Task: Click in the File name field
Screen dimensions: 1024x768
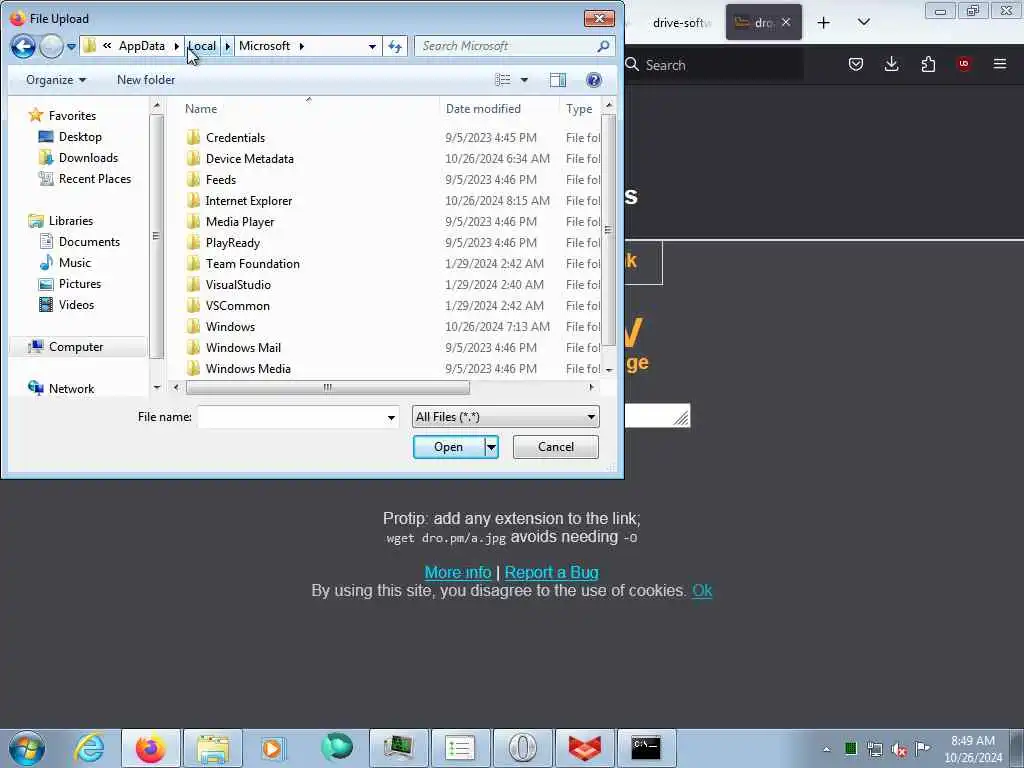Action: coord(291,417)
